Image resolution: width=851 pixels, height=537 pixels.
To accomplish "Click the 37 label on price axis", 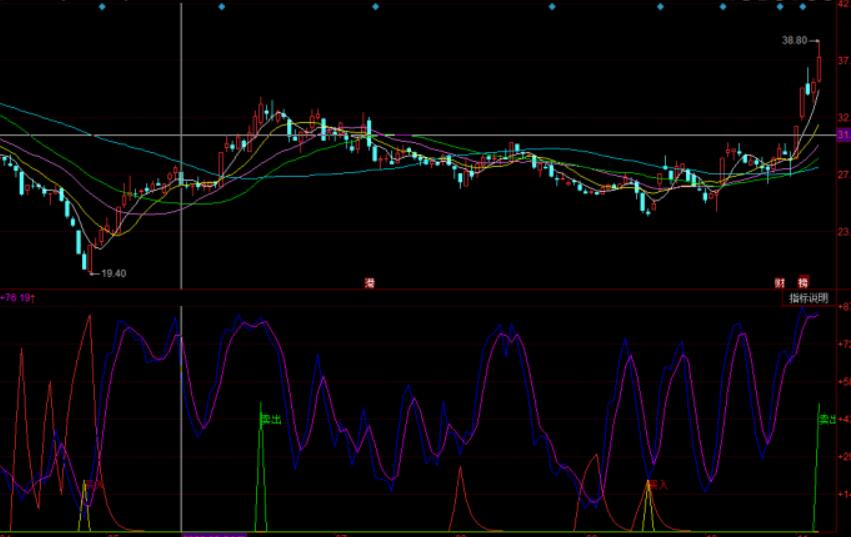I will [843, 61].
